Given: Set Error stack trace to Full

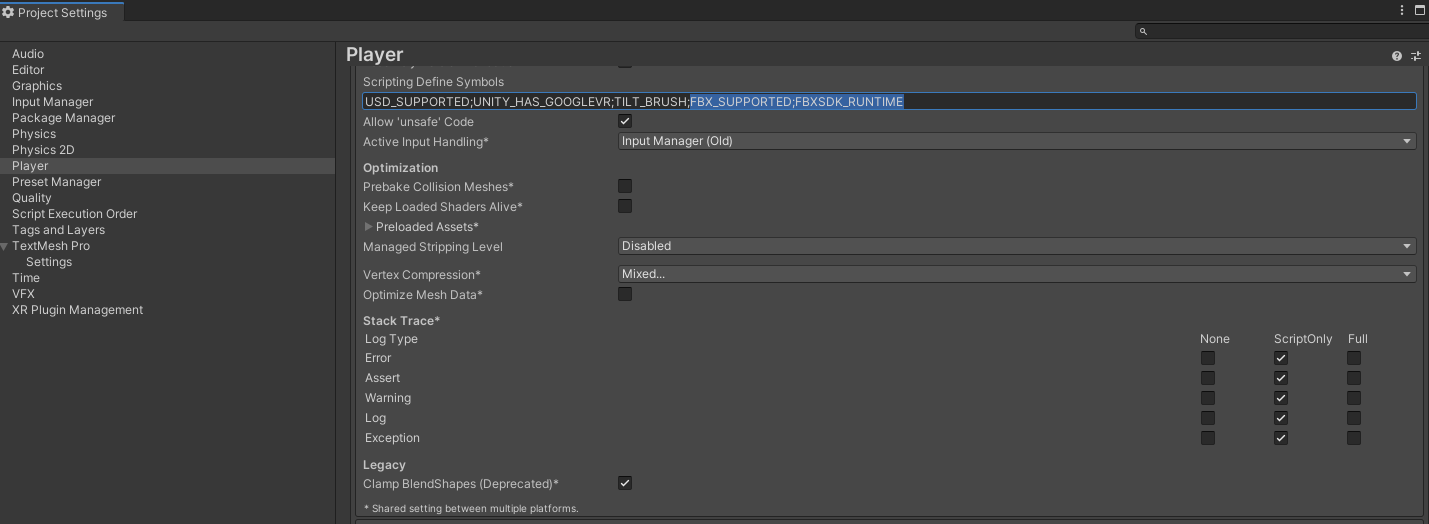Looking at the screenshot, I should coord(1354,358).
